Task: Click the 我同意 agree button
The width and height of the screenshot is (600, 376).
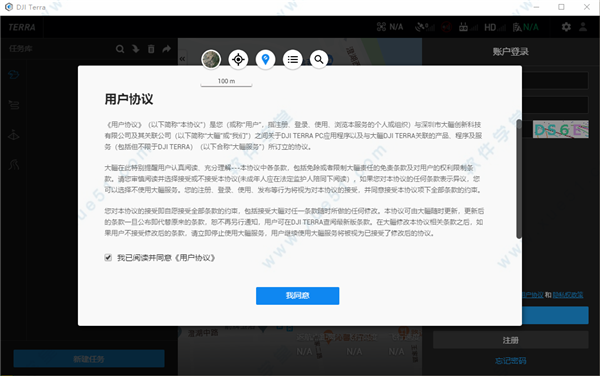Action: pos(297,296)
